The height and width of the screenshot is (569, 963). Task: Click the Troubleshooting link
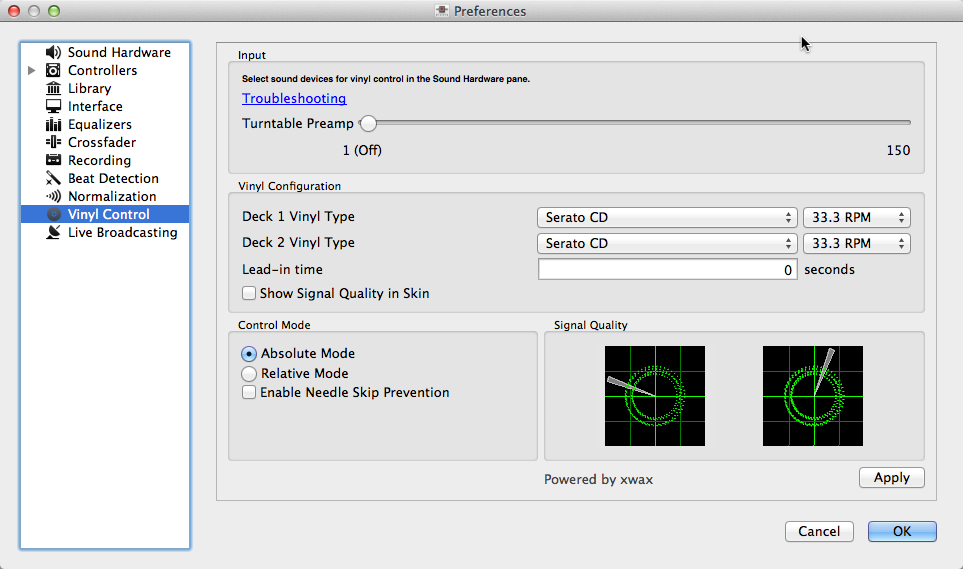coord(294,98)
